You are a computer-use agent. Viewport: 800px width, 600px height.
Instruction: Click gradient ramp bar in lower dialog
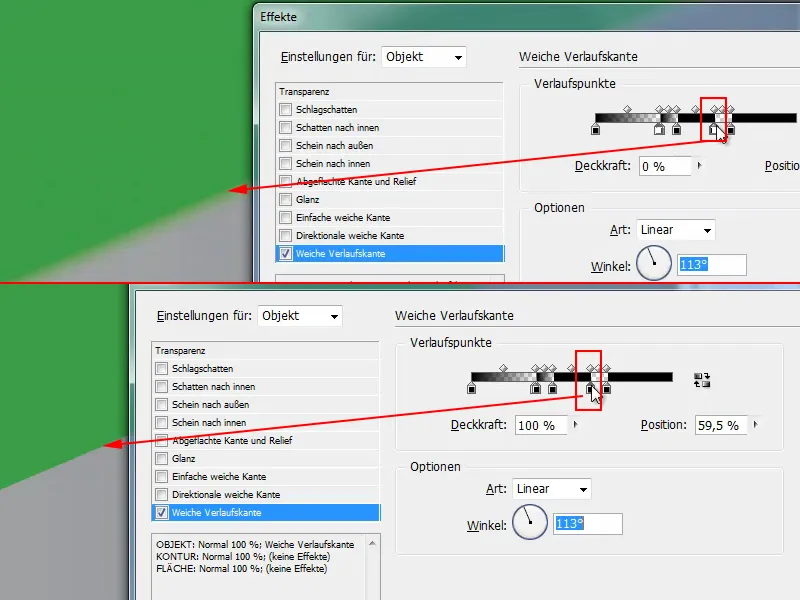pyautogui.click(x=572, y=377)
